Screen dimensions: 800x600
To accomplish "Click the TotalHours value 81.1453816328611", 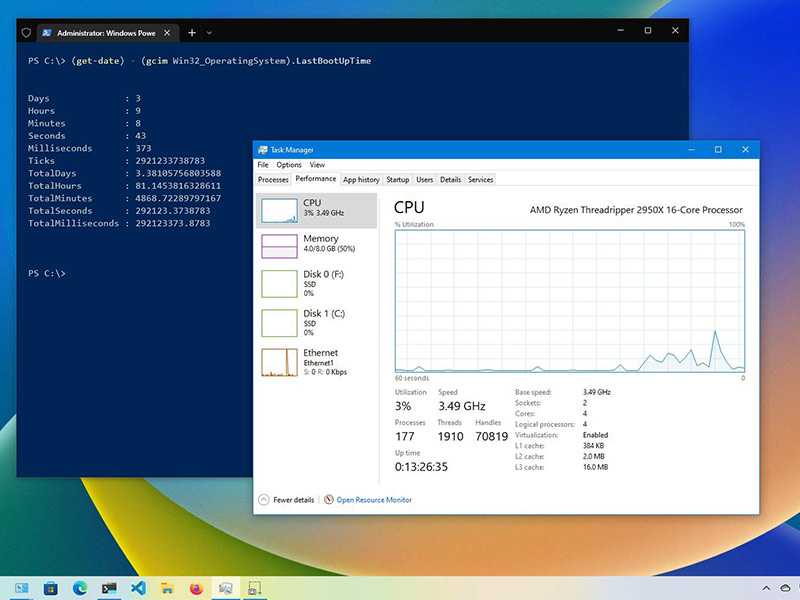I will point(178,186).
